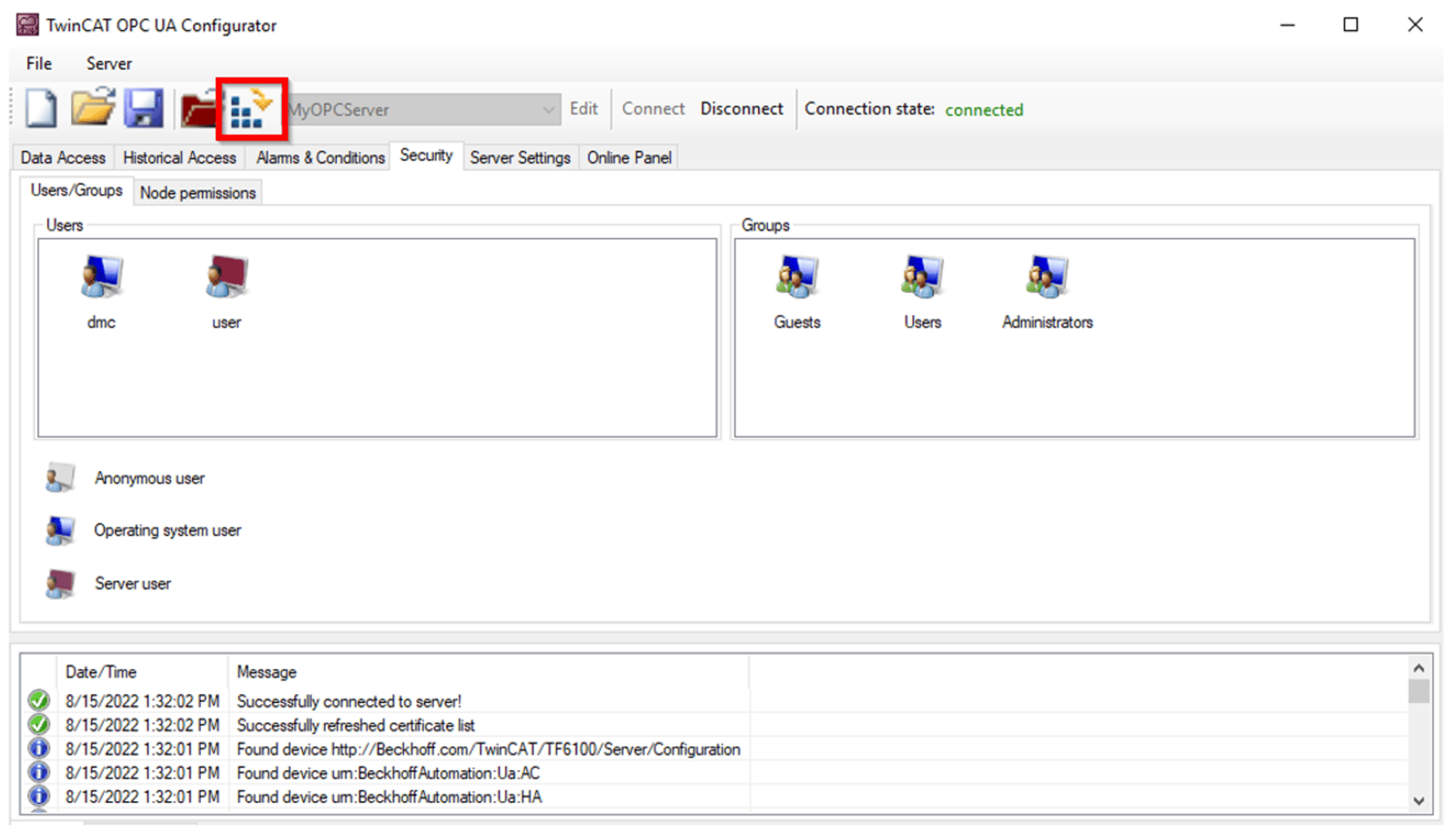Click the Connect button
The height and width of the screenshot is (834, 1456).
coord(653,108)
